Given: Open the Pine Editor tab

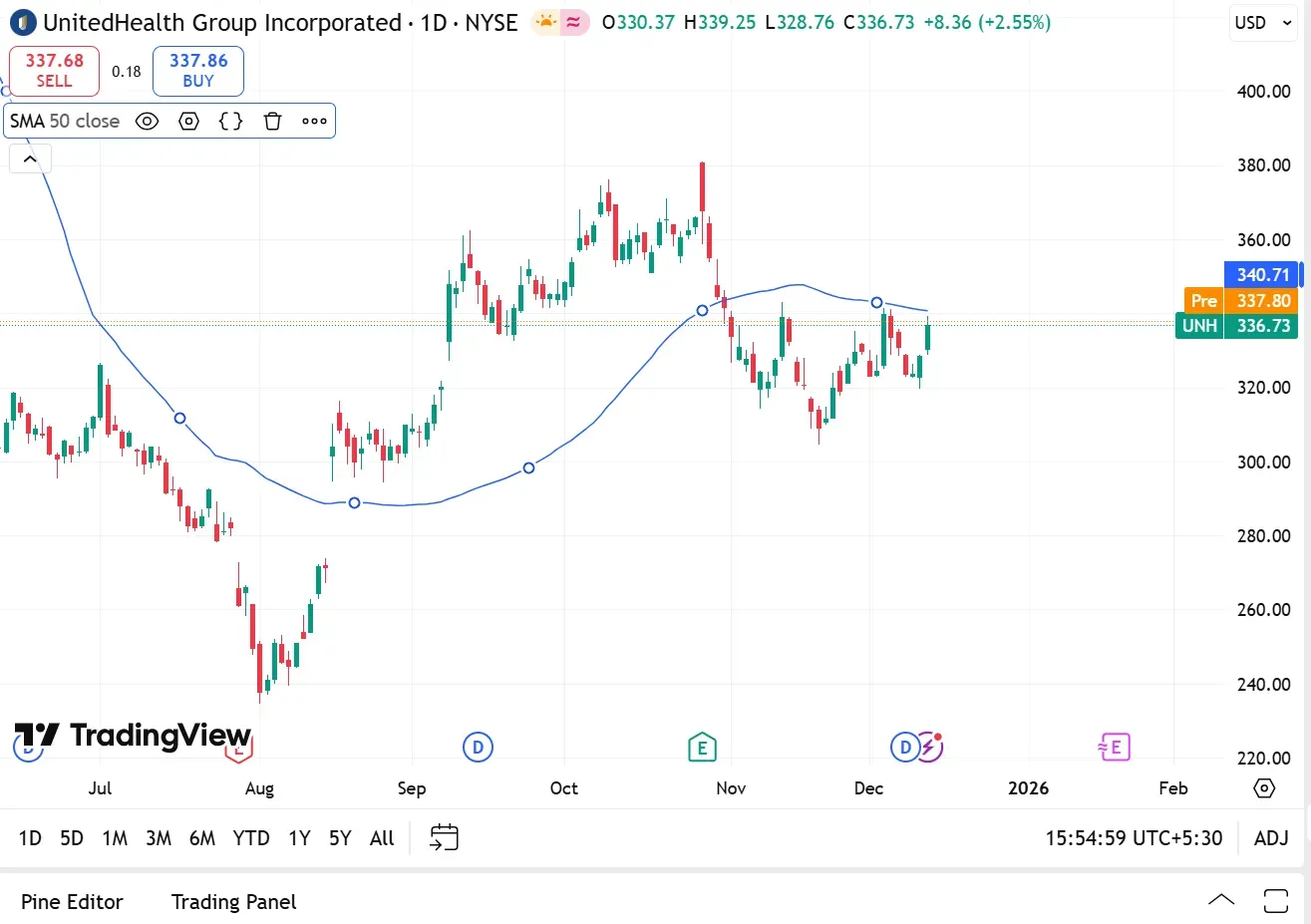Looking at the screenshot, I should tap(72, 902).
